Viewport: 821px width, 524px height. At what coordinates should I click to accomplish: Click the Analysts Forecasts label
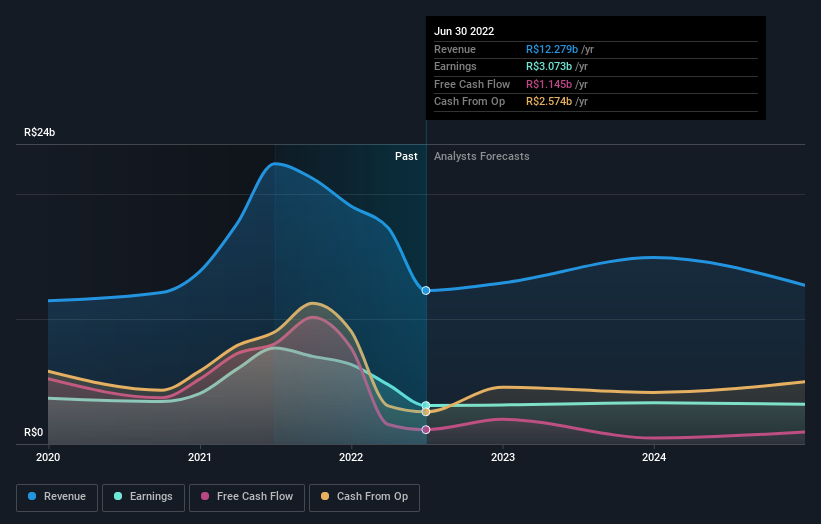pyautogui.click(x=482, y=156)
